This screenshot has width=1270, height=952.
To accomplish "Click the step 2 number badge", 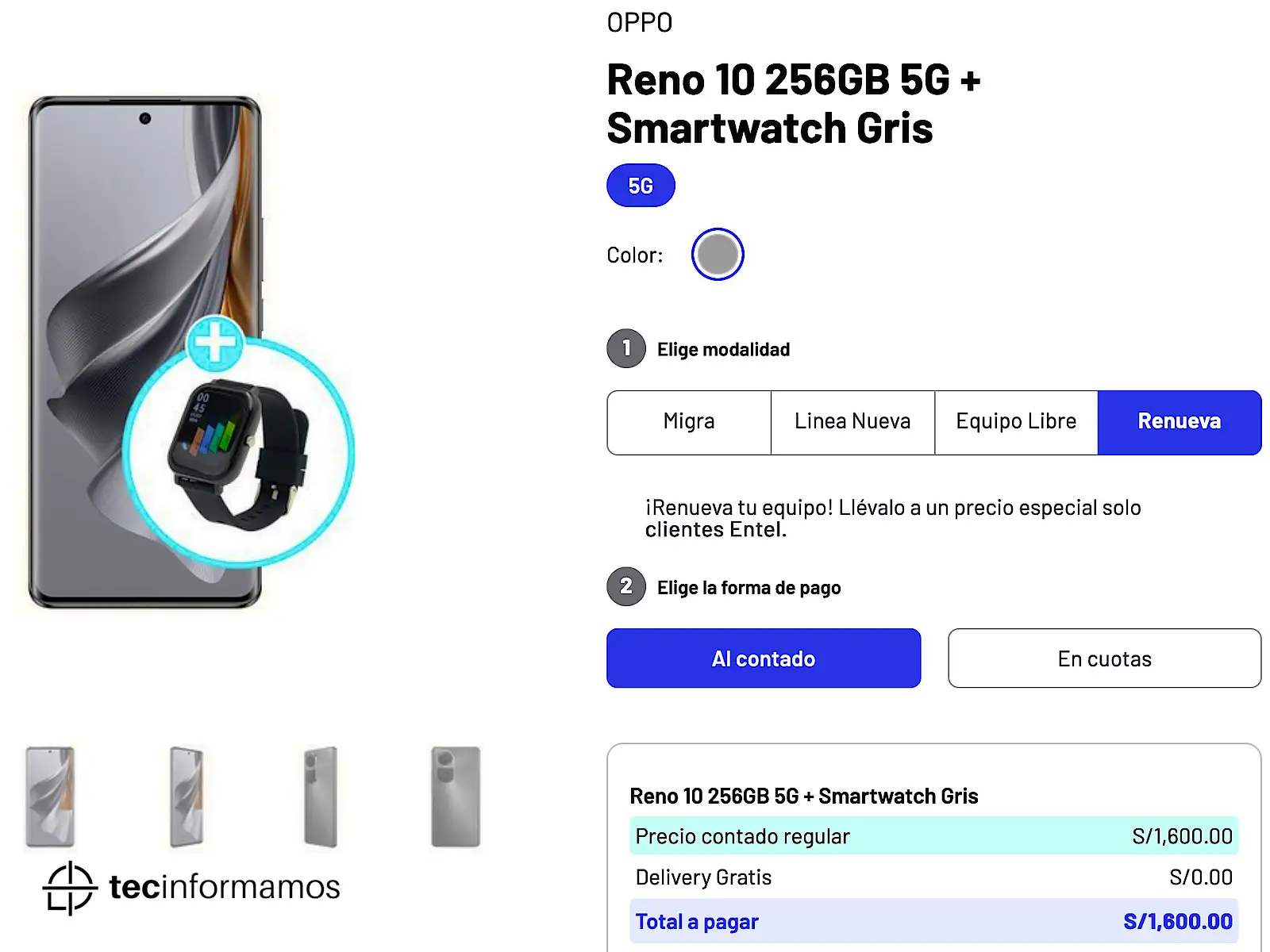I will pos(626,587).
